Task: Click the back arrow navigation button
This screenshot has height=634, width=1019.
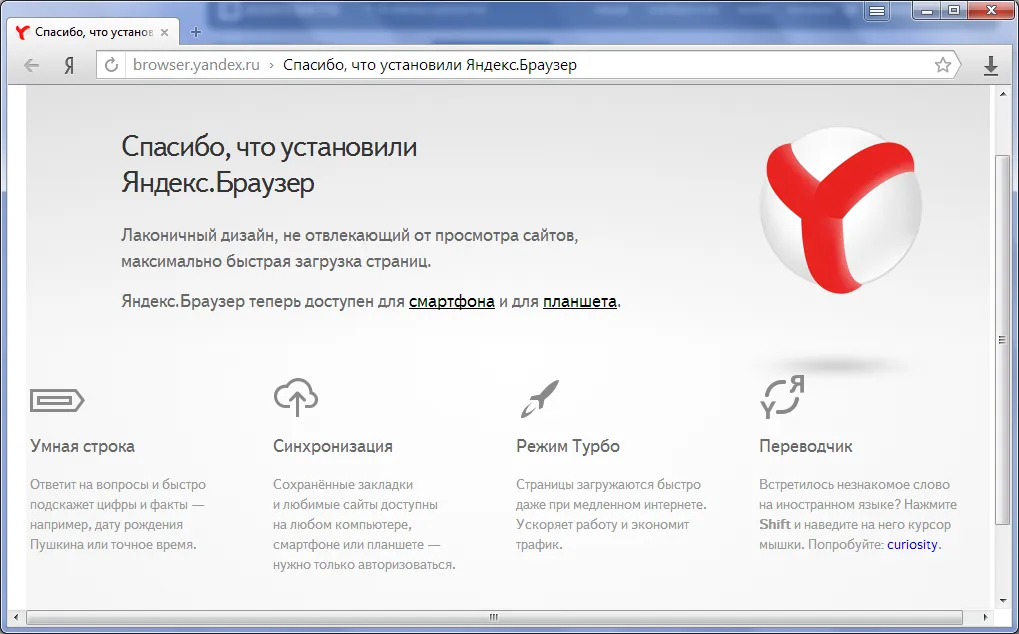Action: [31, 65]
